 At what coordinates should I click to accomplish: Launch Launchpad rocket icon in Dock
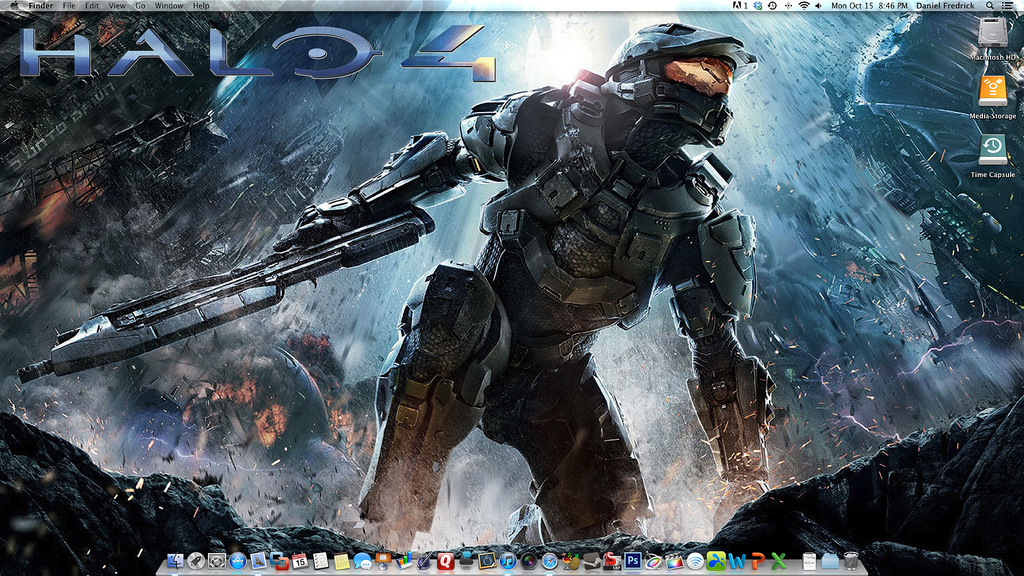[x=196, y=561]
